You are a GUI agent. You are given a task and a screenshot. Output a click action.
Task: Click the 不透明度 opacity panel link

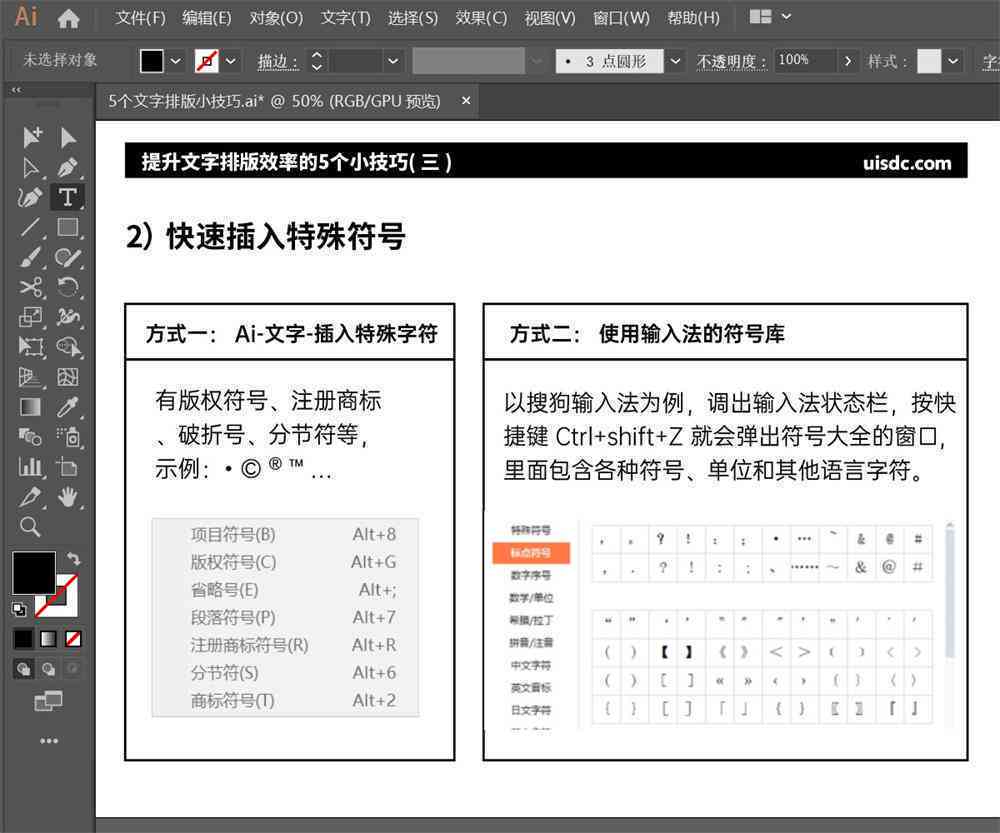point(731,62)
